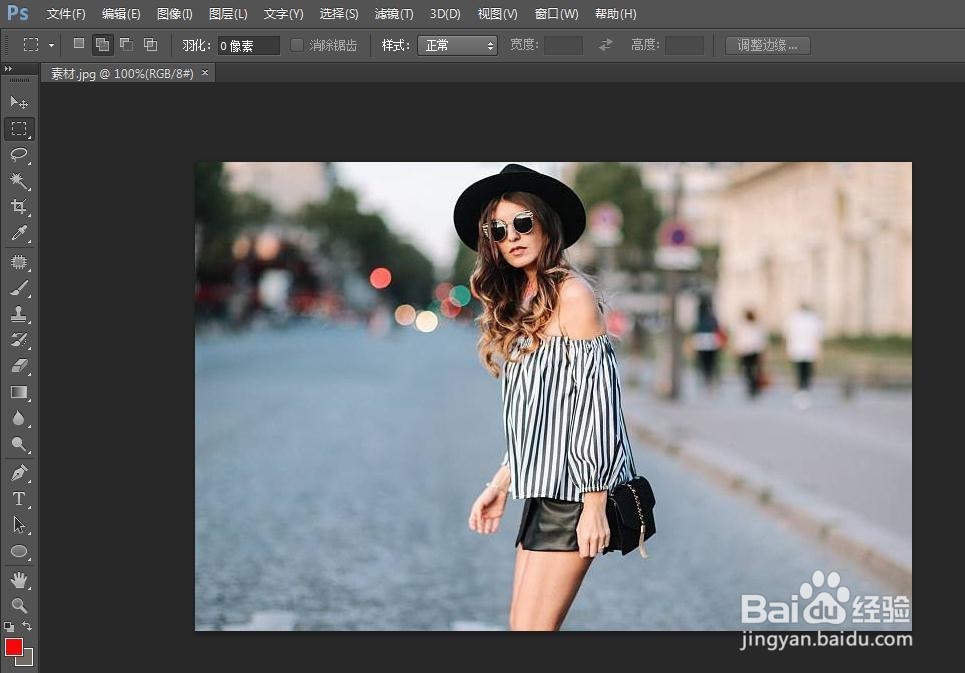This screenshot has height=673, width=965.
Task: Choose Subtract from Selection mode
Action: (126, 44)
